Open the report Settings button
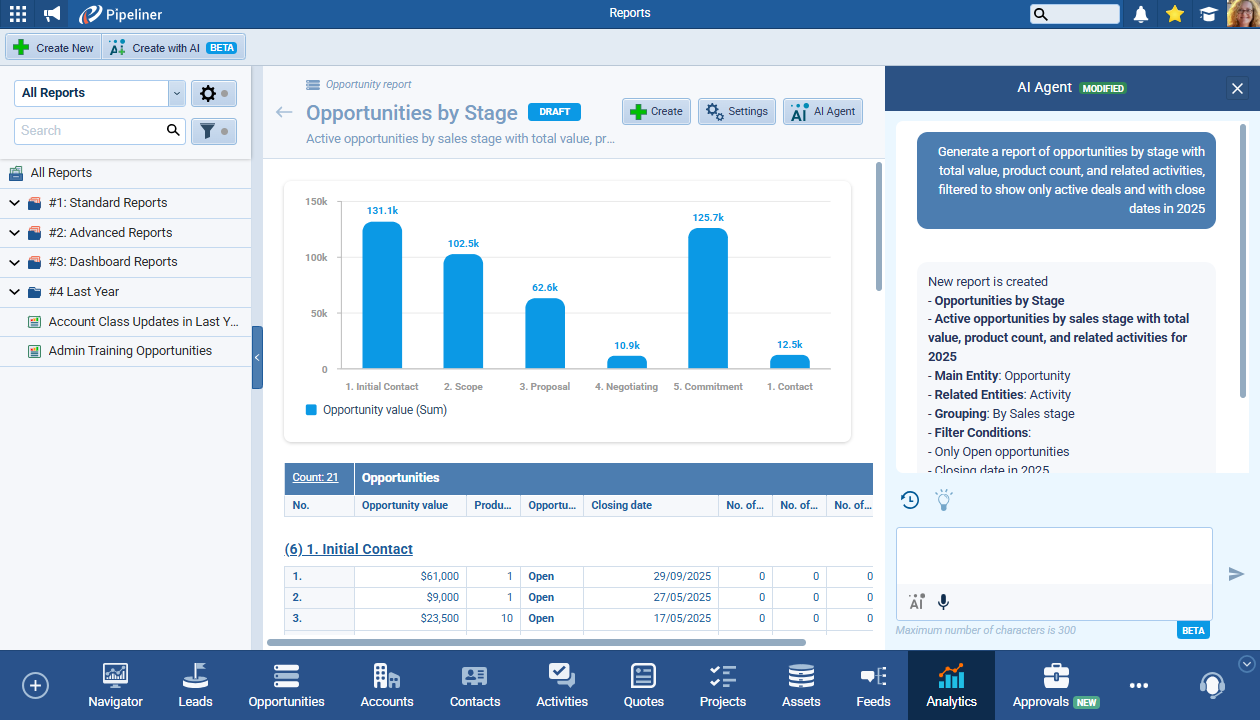Image resolution: width=1260 pixels, height=720 pixels. coord(736,112)
